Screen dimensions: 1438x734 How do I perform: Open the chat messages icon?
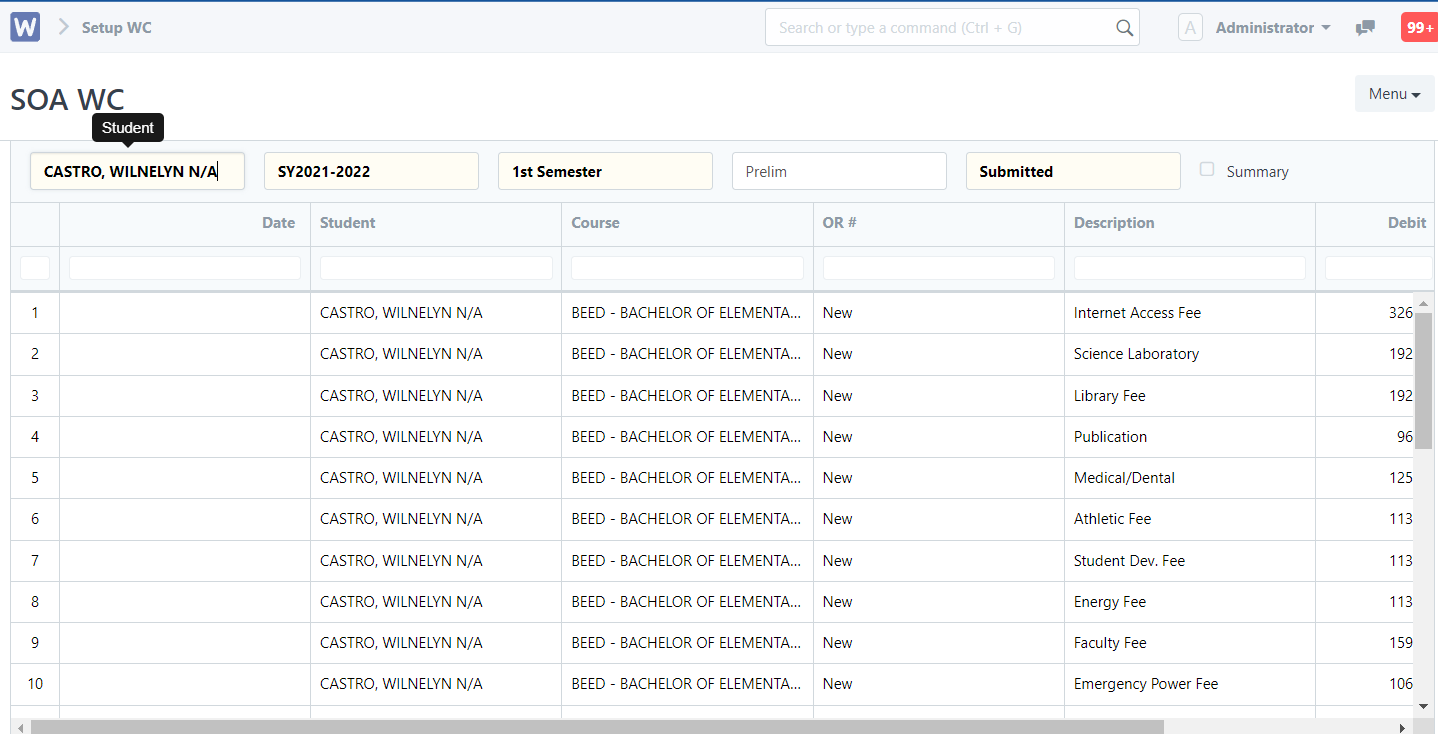coord(1364,27)
